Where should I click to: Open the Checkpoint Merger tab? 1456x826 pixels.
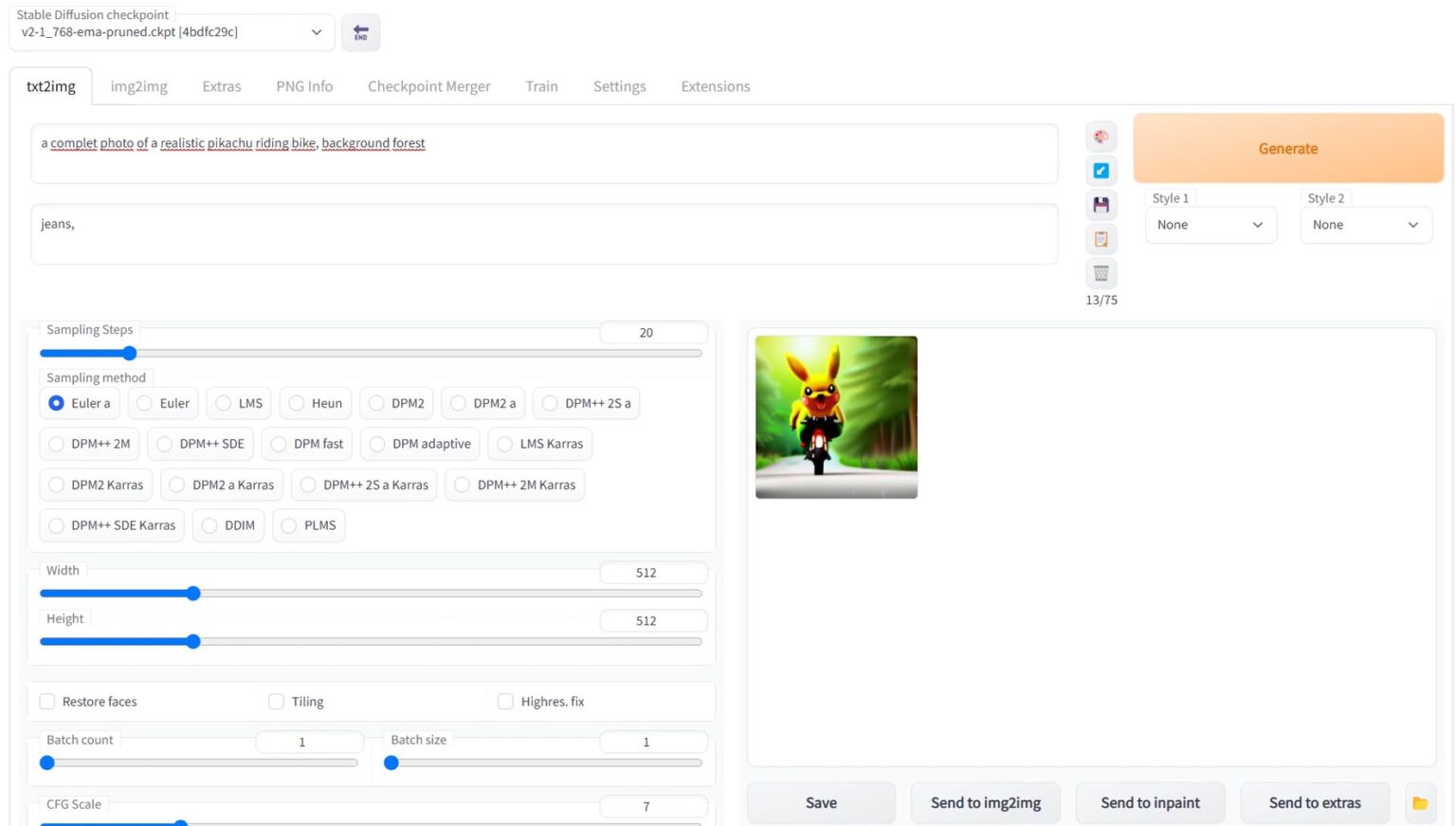(429, 86)
